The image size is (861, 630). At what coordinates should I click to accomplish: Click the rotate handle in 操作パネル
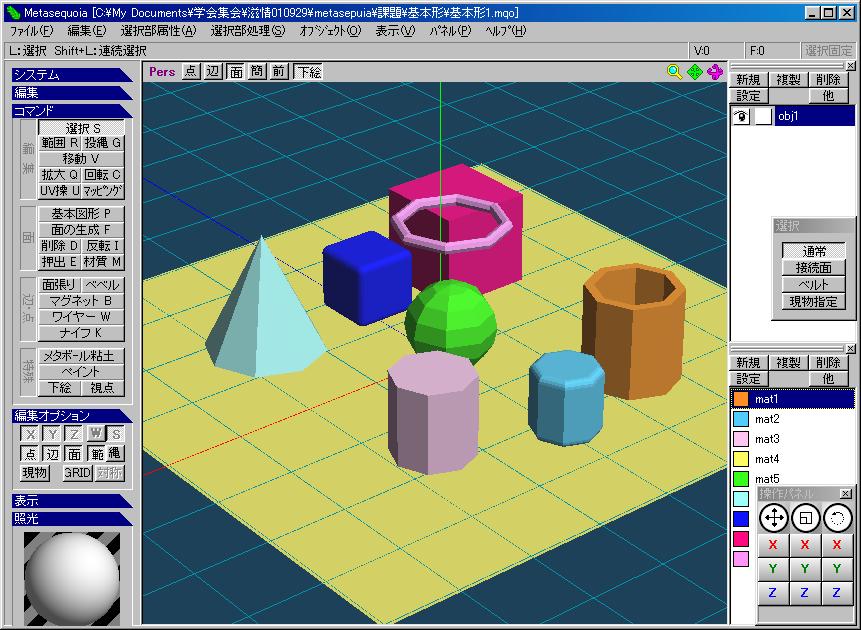[837, 518]
